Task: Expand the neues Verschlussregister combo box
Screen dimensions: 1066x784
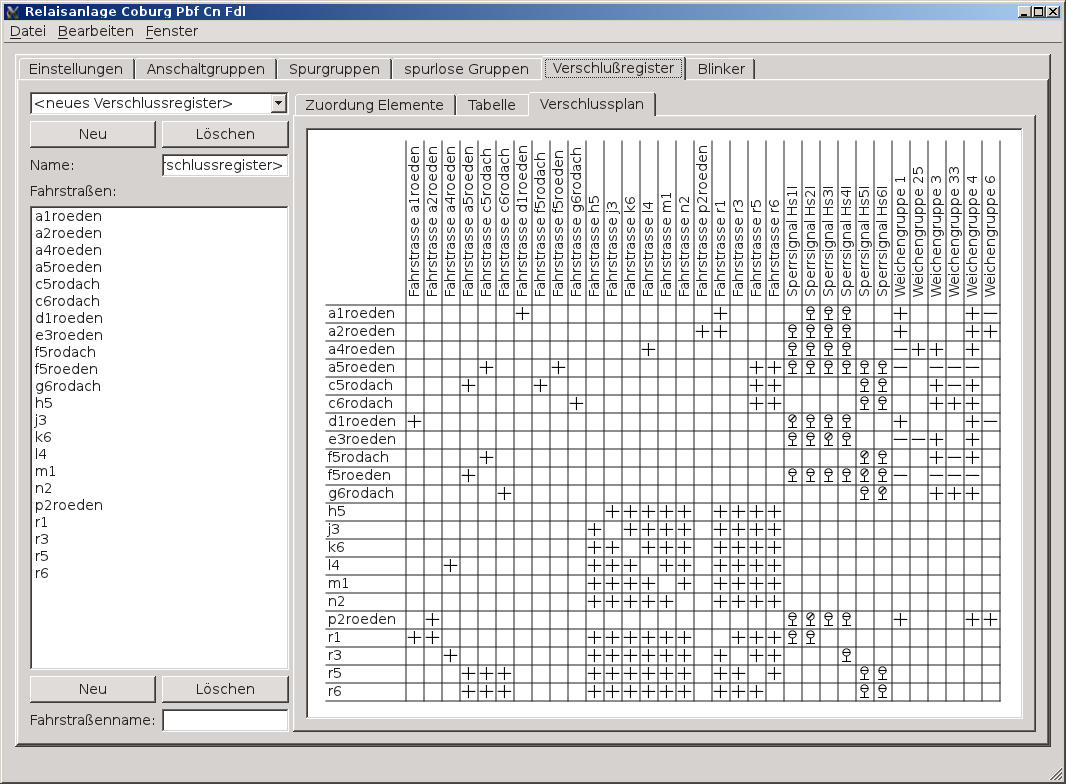Action: [x=278, y=103]
